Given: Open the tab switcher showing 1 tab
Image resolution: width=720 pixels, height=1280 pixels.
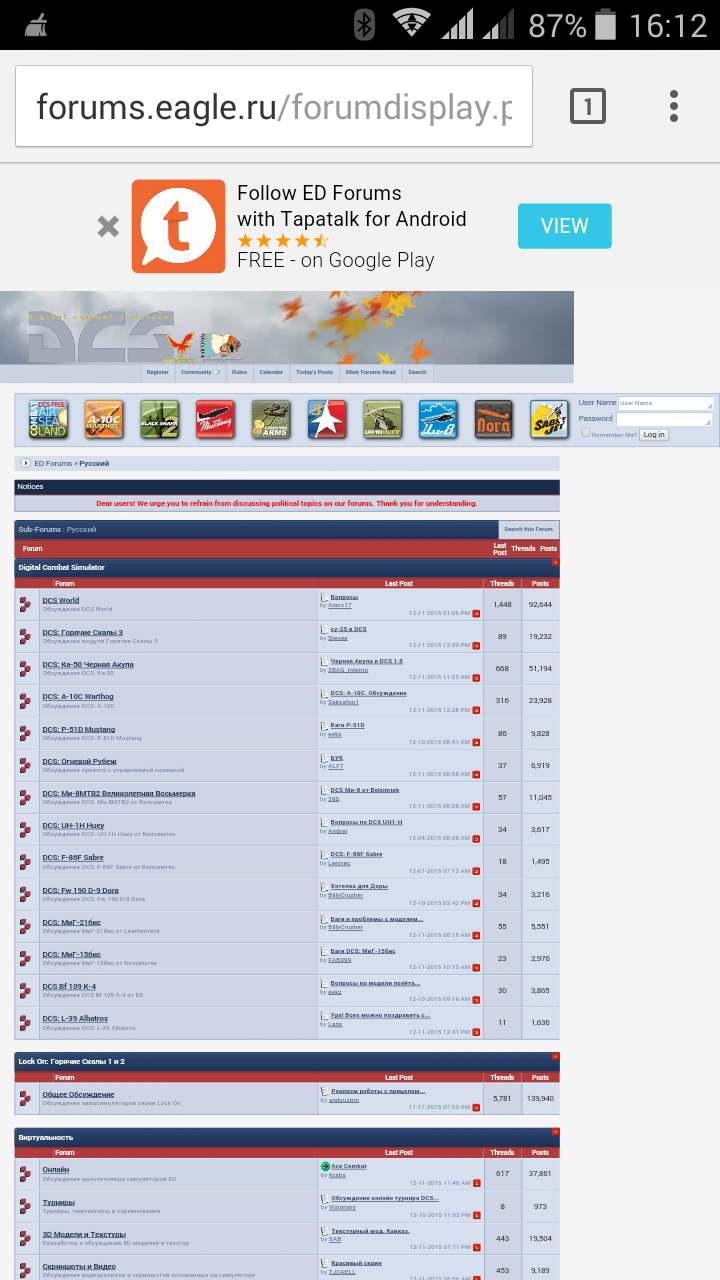Looking at the screenshot, I should (588, 106).
